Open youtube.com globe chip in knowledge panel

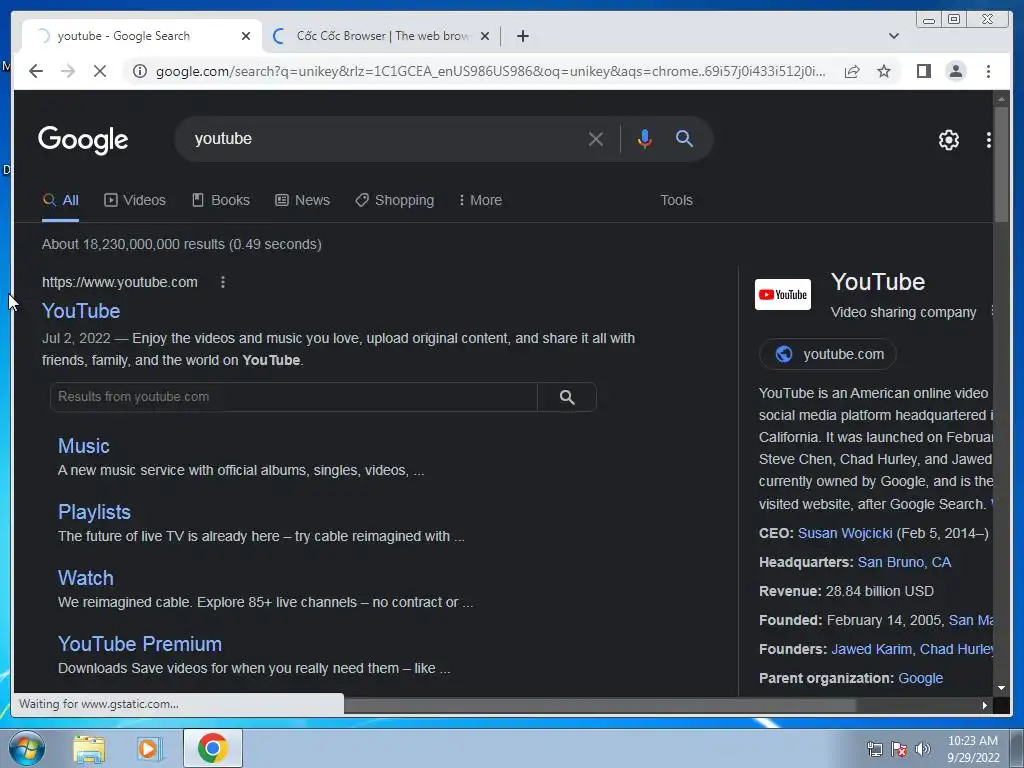827,354
